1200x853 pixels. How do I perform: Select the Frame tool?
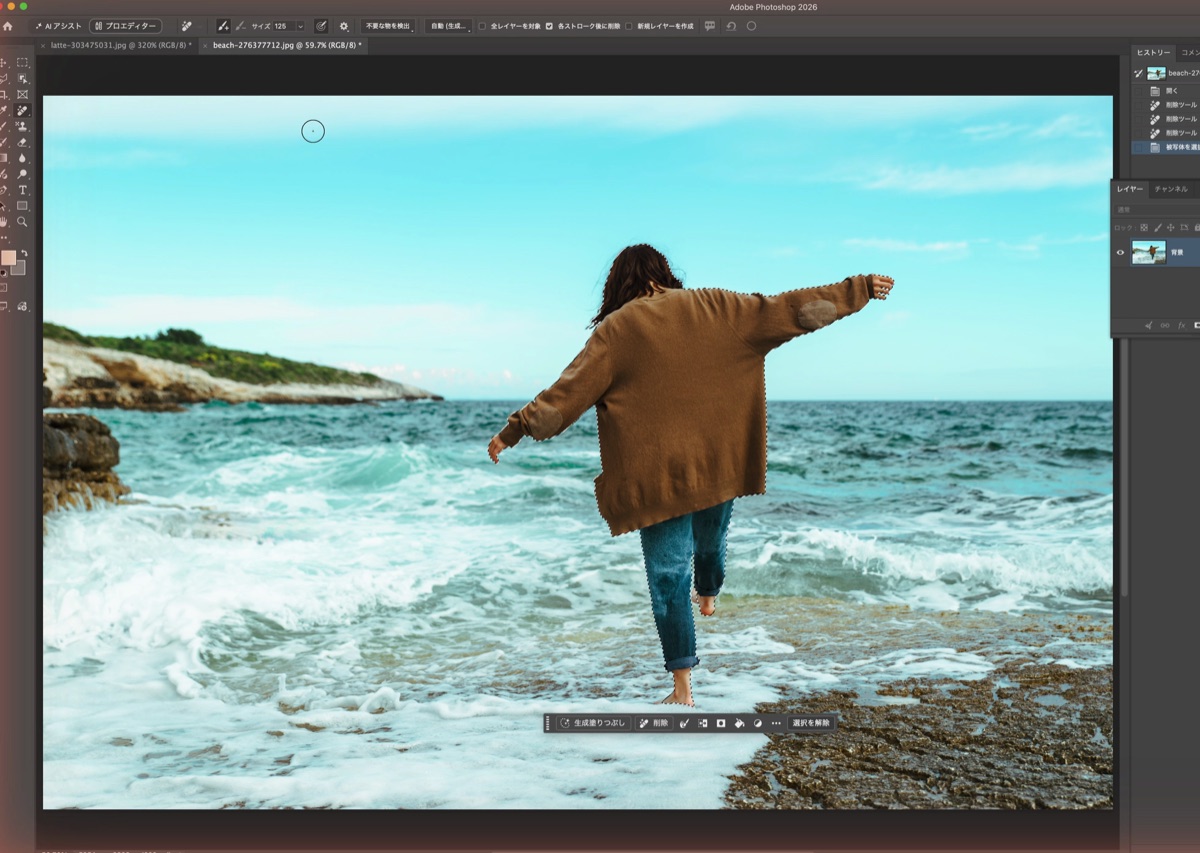point(22,94)
